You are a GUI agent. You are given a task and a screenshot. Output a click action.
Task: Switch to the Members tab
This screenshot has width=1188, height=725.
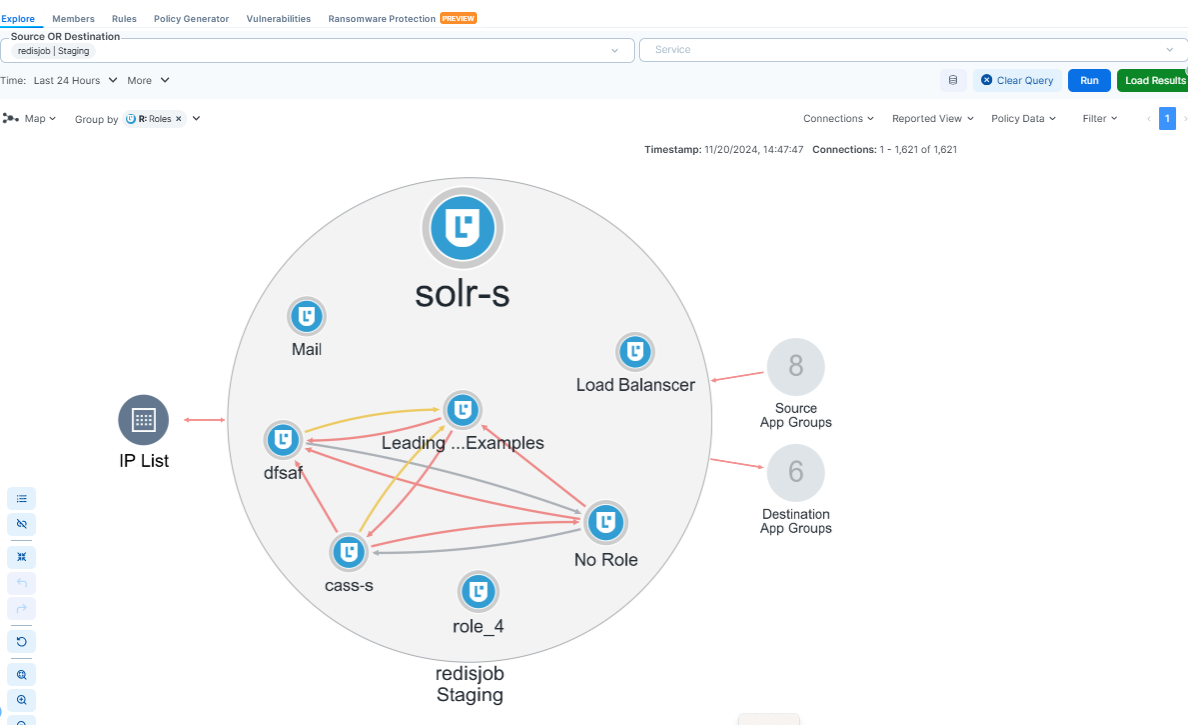click(x=73, y=19)
